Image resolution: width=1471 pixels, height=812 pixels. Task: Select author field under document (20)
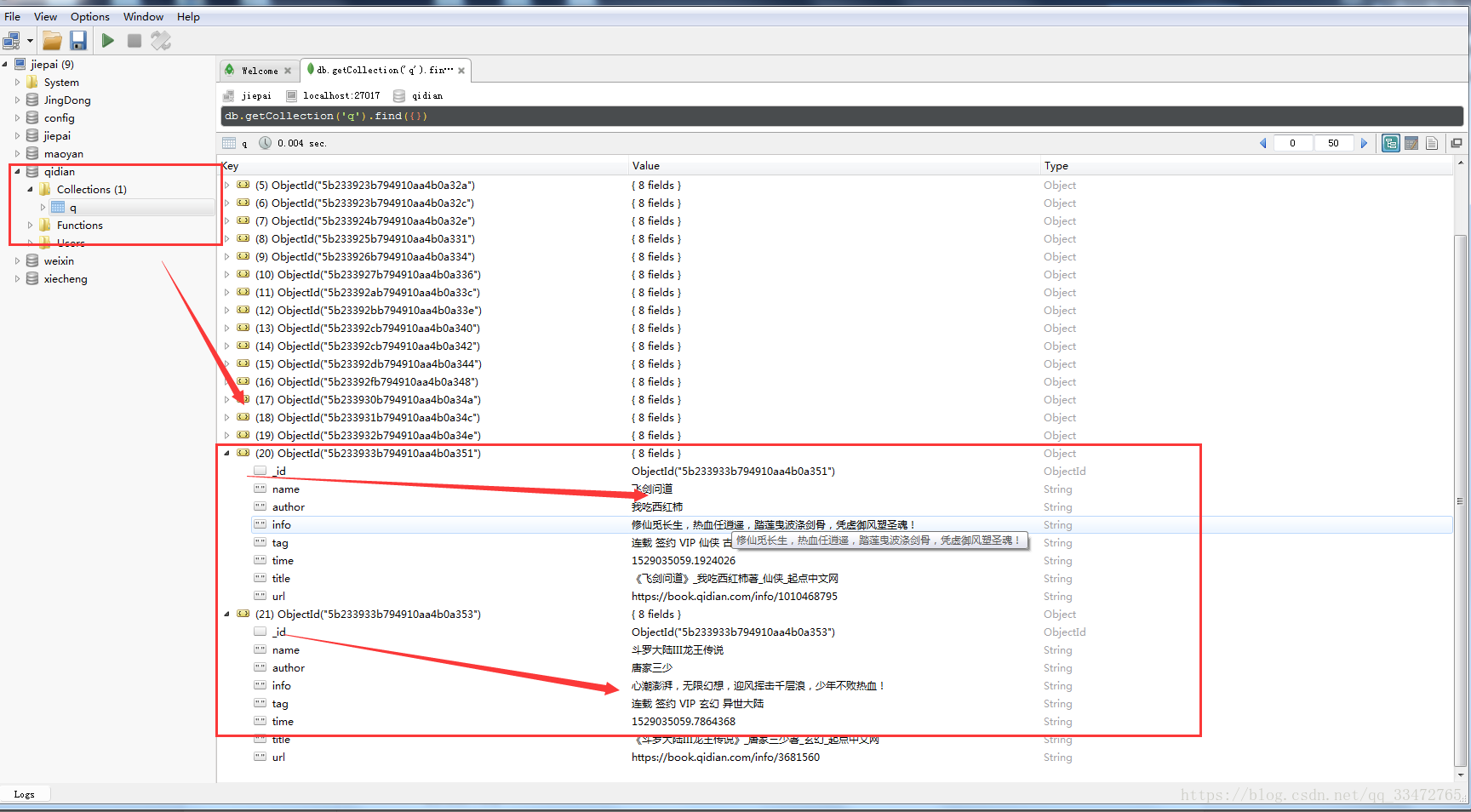(x=288, y=506)
